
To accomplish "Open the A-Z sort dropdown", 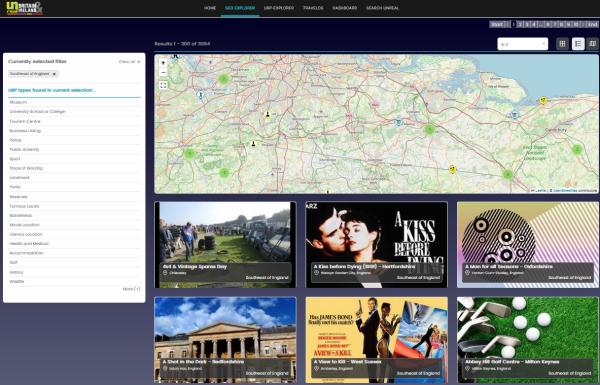I will tap(523, 44).
